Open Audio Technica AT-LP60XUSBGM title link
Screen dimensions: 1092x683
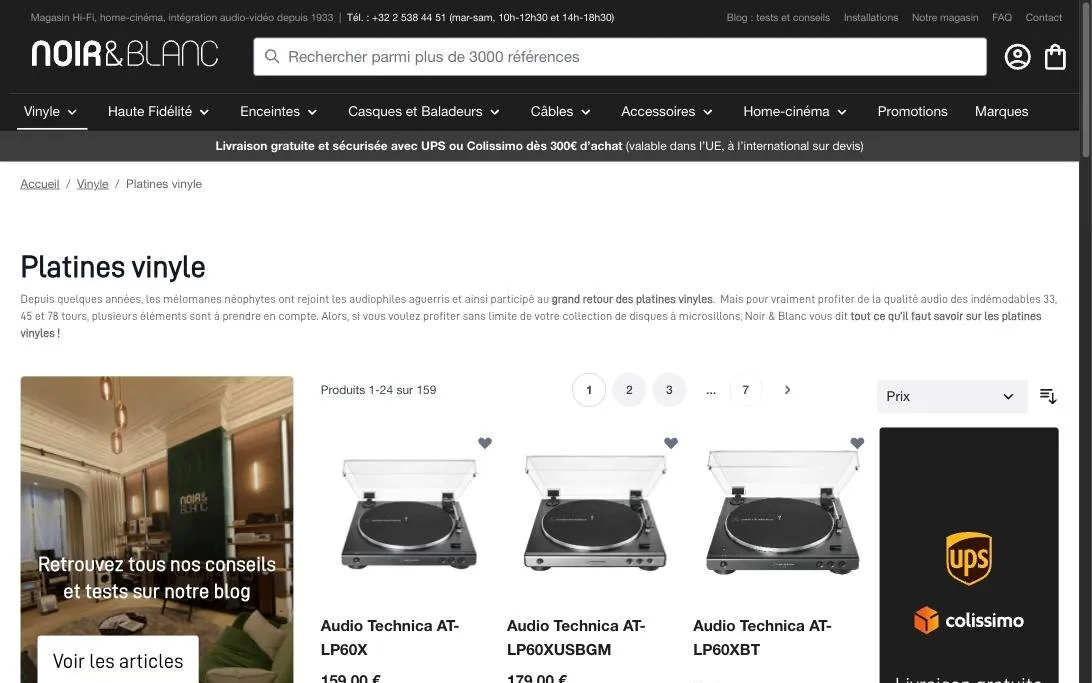[x=576, y=637]
